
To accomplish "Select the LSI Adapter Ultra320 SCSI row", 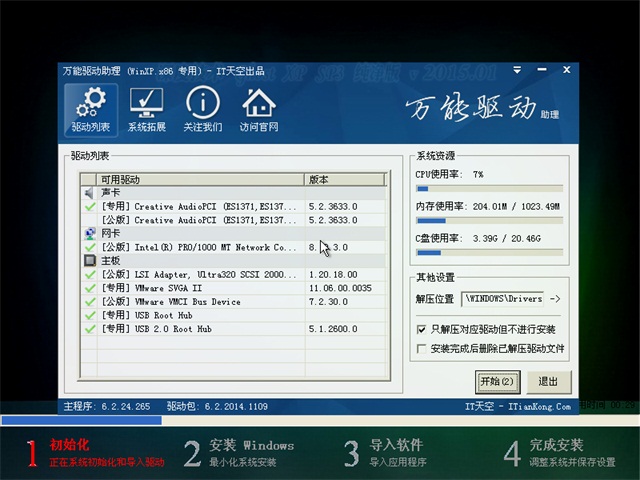I will 200,274.
